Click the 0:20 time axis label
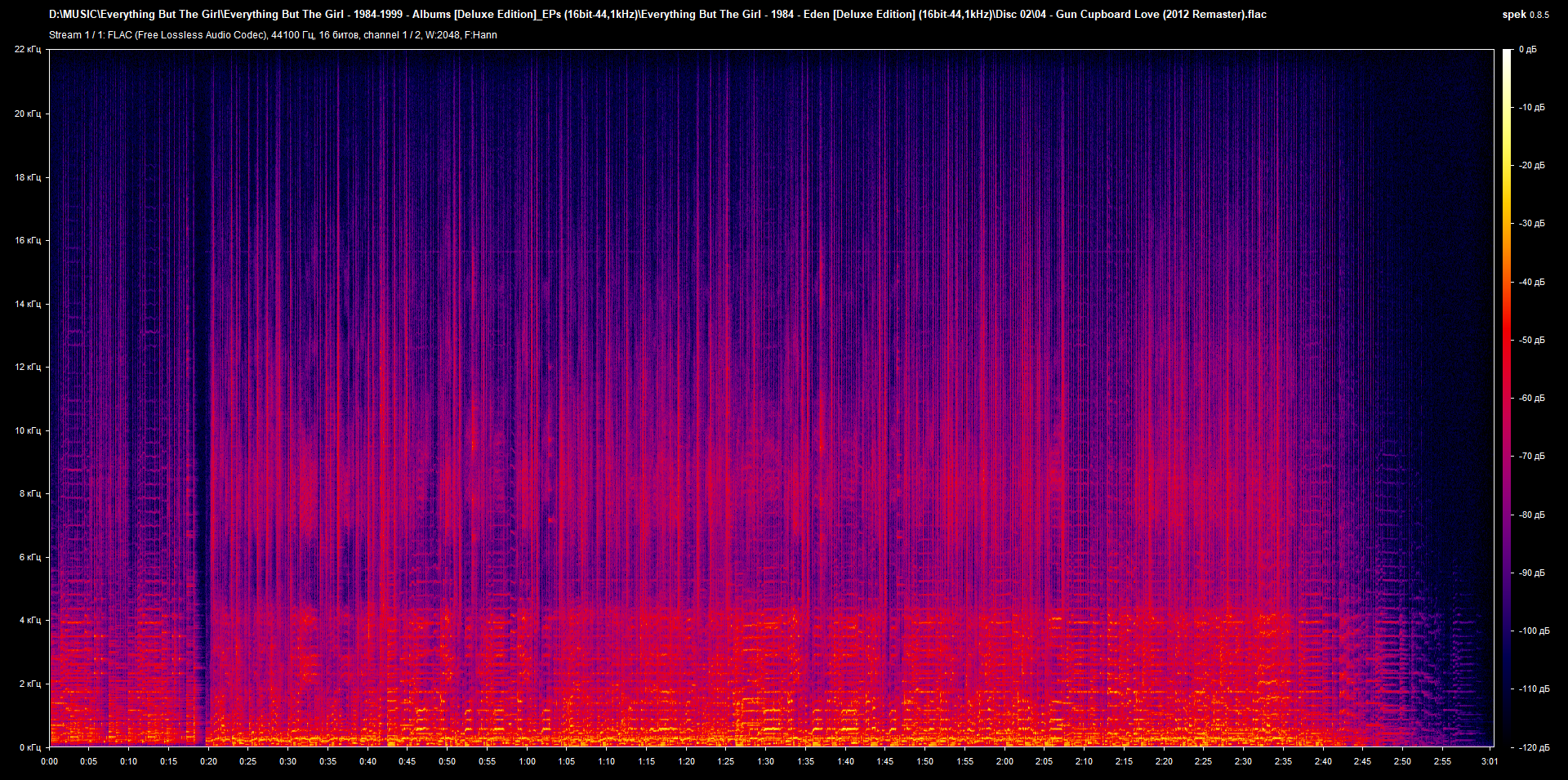This screenshot has height=780, width=1568. [209, 762]
